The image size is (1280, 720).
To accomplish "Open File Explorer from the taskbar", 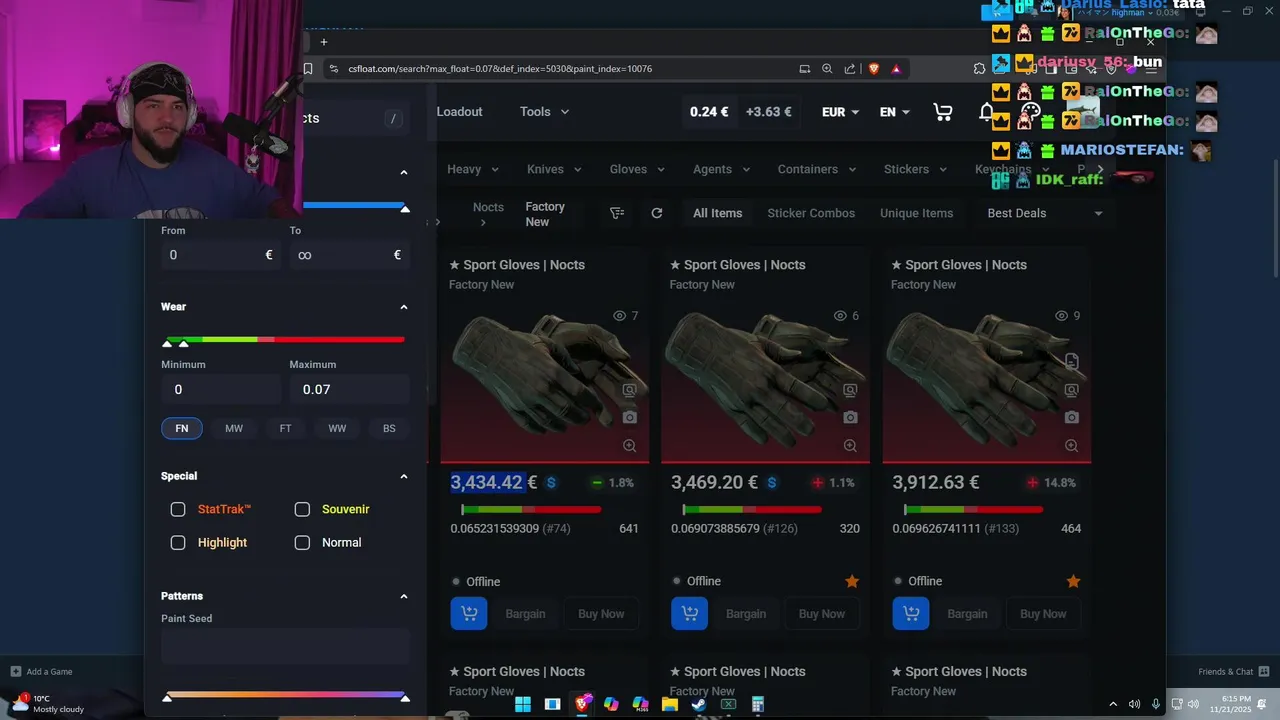I will 670,704.
